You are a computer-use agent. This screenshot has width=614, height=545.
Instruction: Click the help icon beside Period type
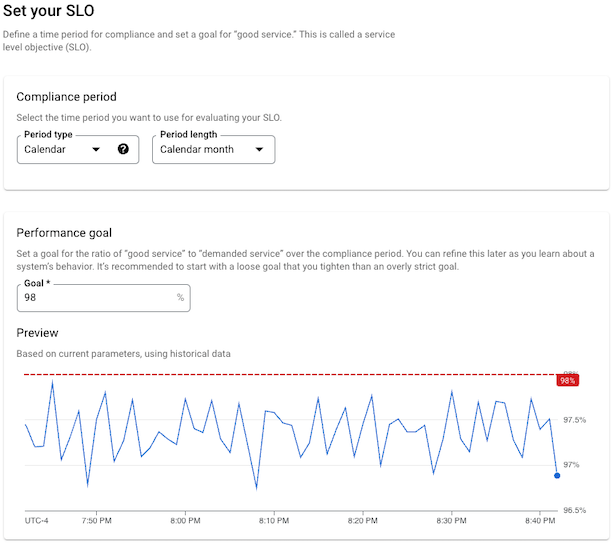(x=123, y=150)
